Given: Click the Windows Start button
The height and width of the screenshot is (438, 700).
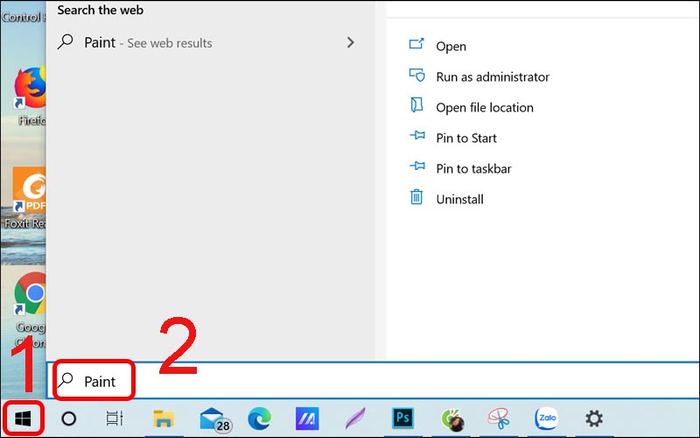Looking at the screenshot, I should point(23,419).
